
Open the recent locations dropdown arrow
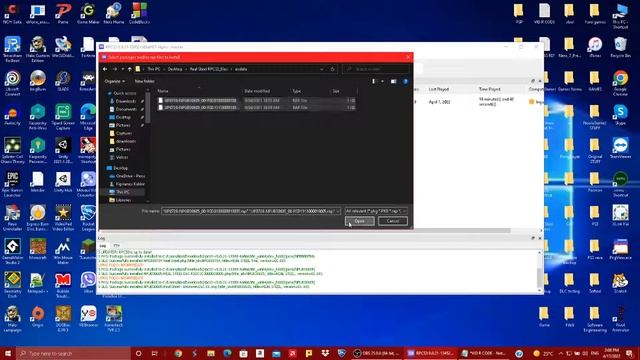tap(122, 69)
